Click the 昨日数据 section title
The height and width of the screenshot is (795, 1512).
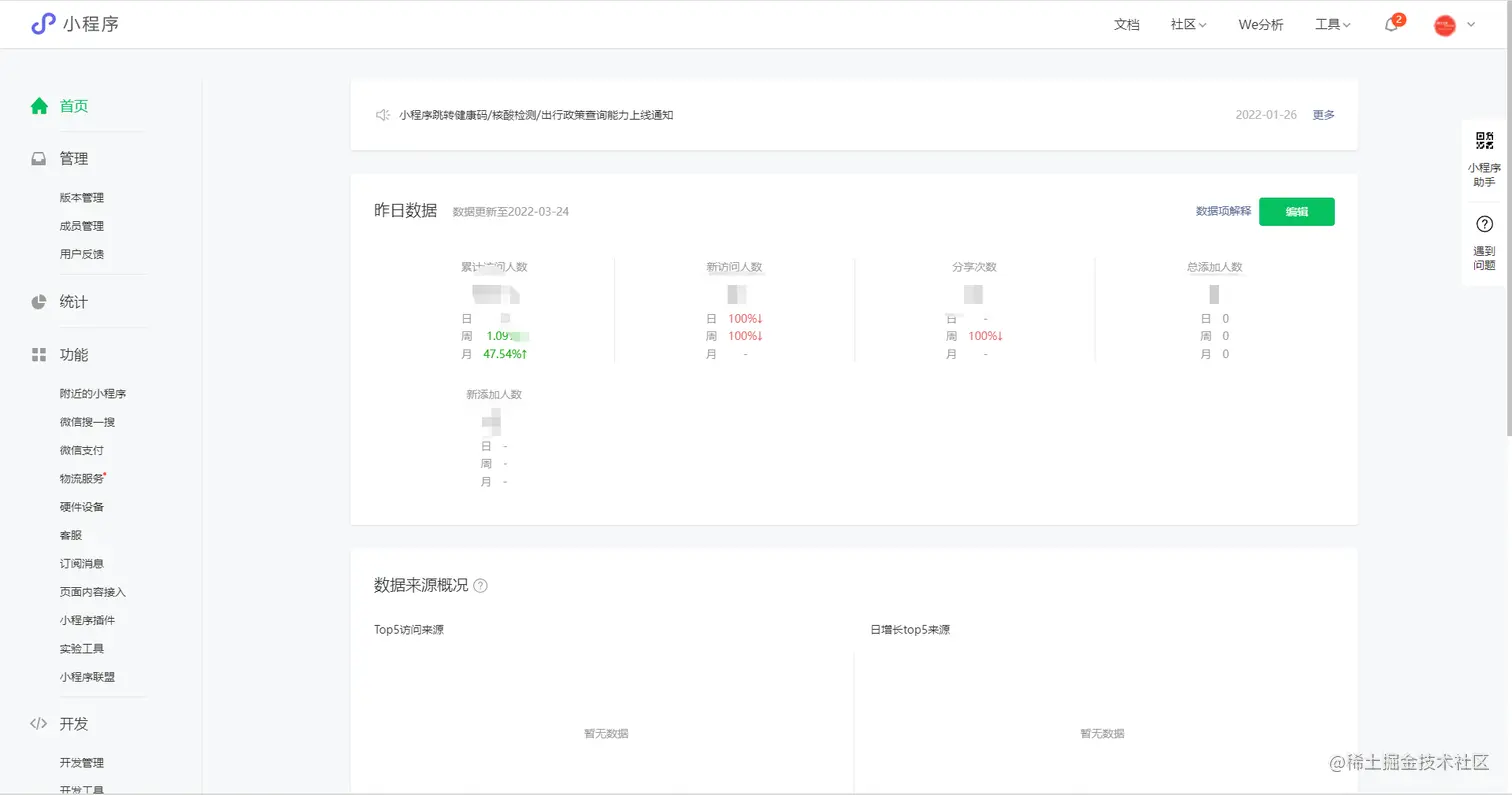(405, 211)
